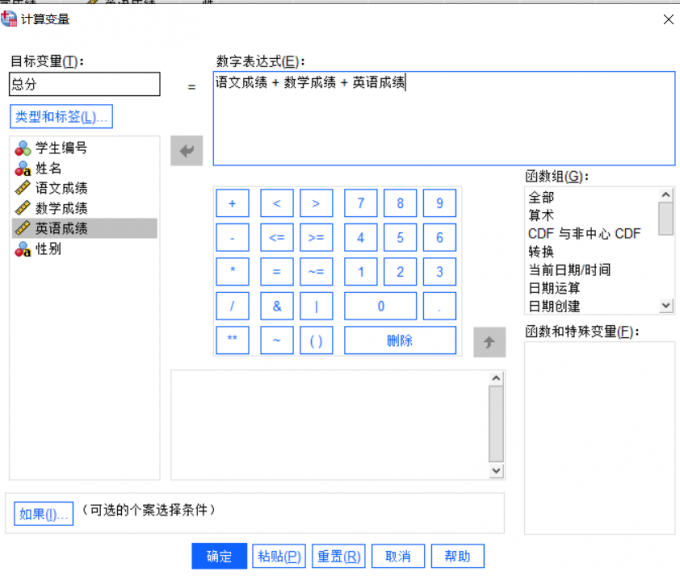Click the less-than-or-equal key
The image size is (680, 576).
(x=277, y=237)
